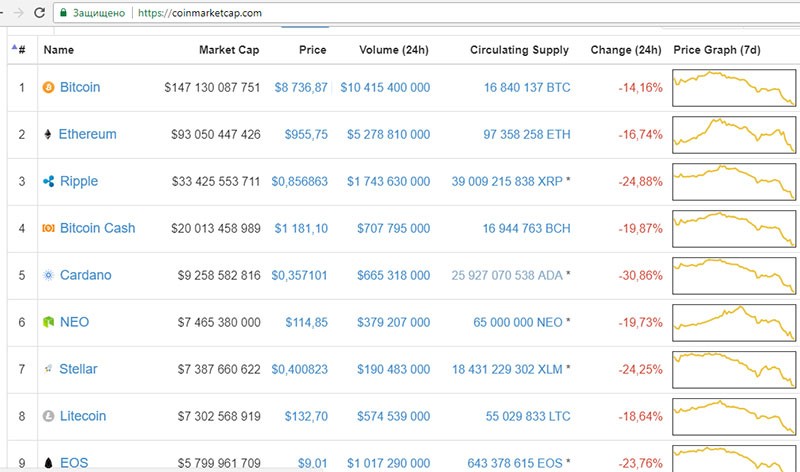Open Bitcoin 7-day price graph
Screen dimensions: 800x472
pyautogui.click(x=734, y=87)
